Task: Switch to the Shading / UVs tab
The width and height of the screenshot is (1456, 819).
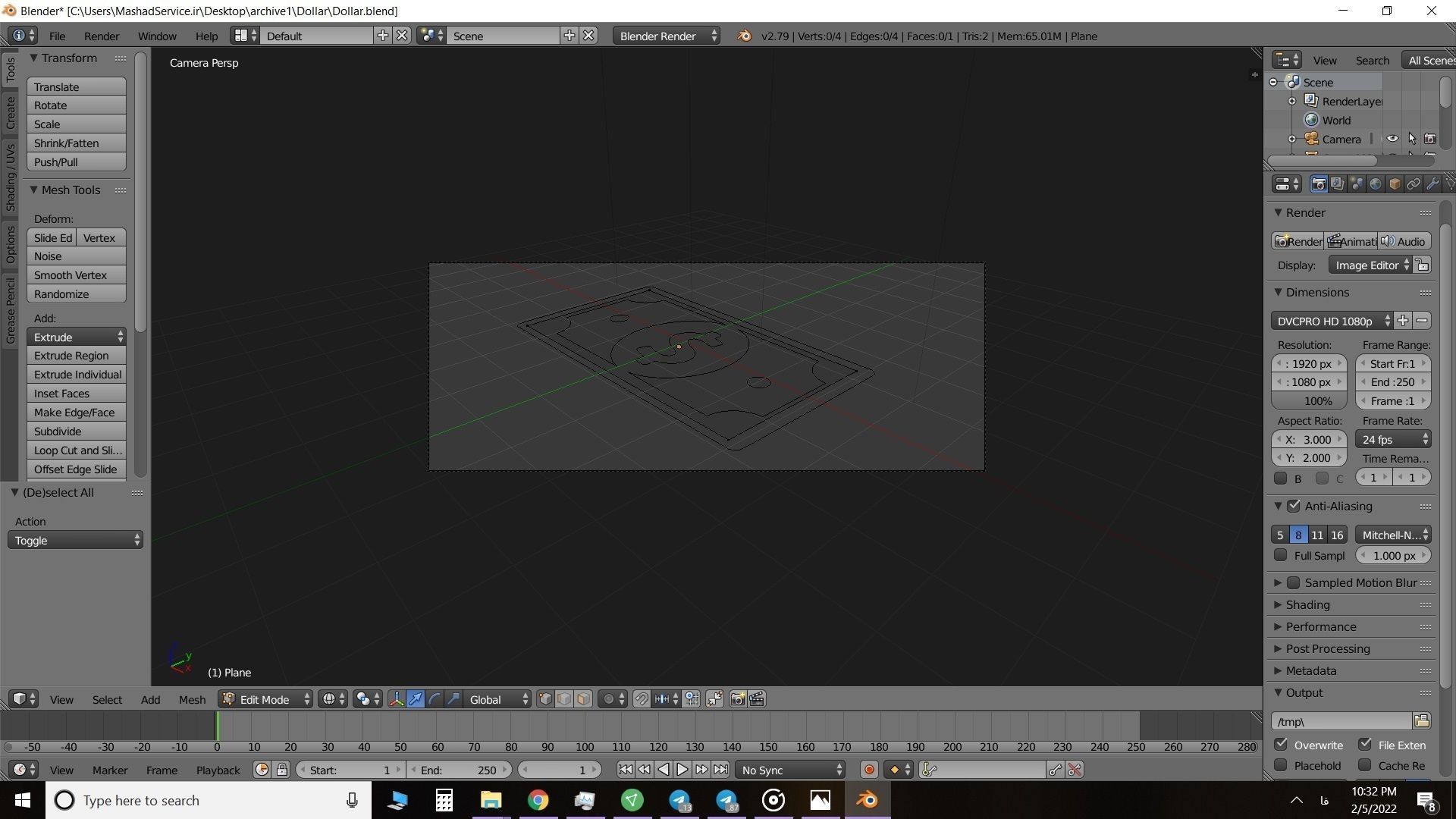Action: coord(11,177)
